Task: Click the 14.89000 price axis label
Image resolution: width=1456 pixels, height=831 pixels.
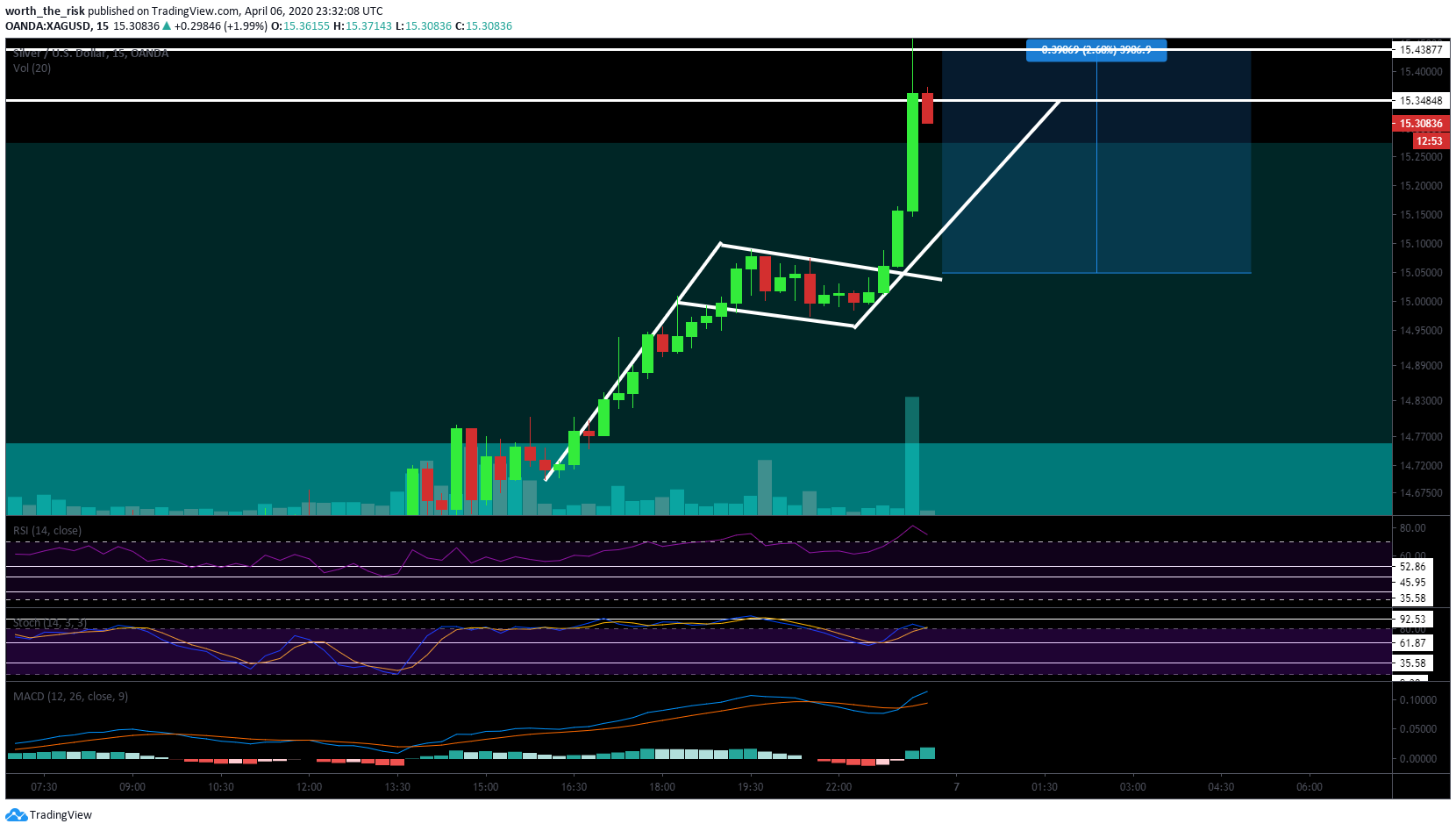Action: [x=1421, y=366]
